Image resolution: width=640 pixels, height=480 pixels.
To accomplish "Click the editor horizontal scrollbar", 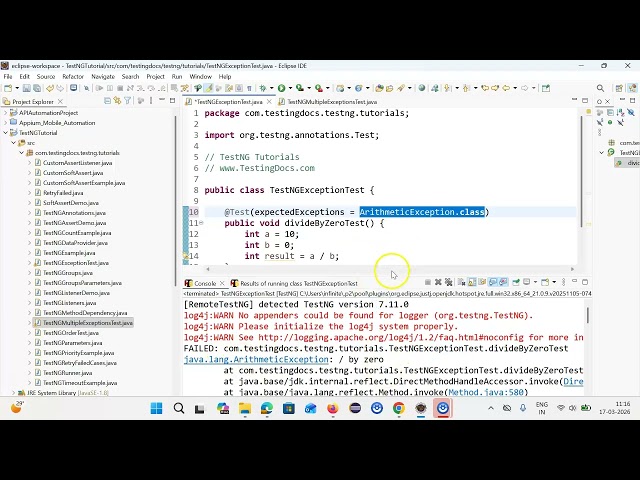I will pos(390,269).
